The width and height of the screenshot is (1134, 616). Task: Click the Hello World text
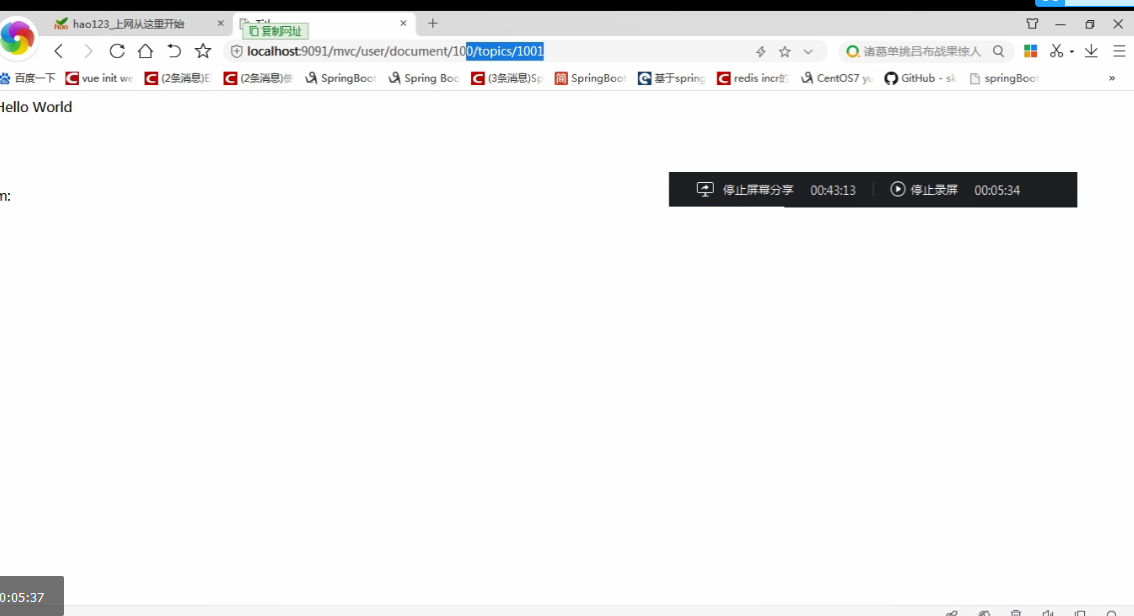(35, 107)
